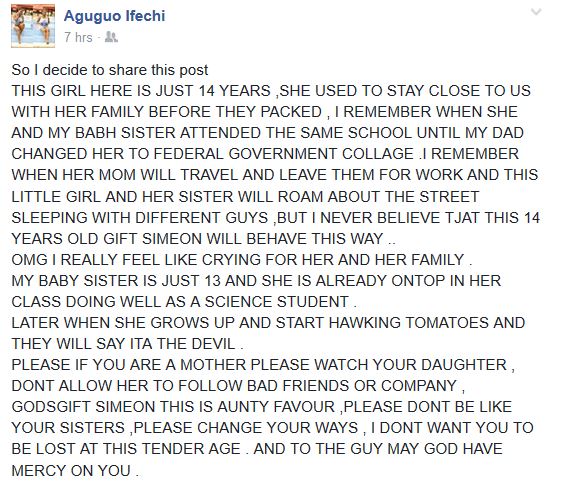Open the 7 hrs timestamp permalink
562x498 pixels.
pos(78,37)
